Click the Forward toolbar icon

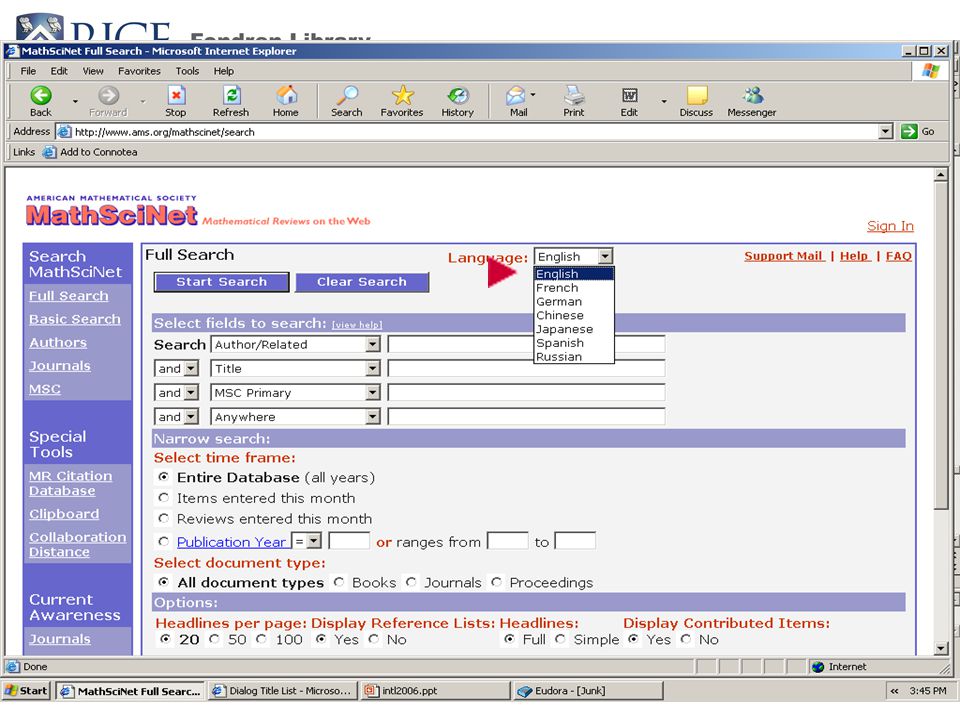click(x=108, y=96)
